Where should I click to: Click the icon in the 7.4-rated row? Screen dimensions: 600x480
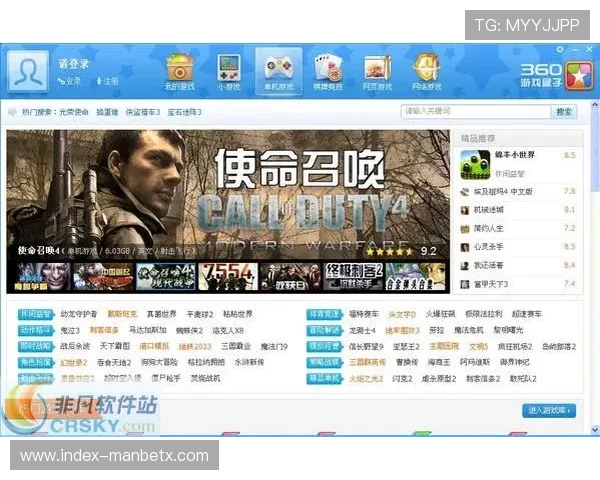coord(465,284)
